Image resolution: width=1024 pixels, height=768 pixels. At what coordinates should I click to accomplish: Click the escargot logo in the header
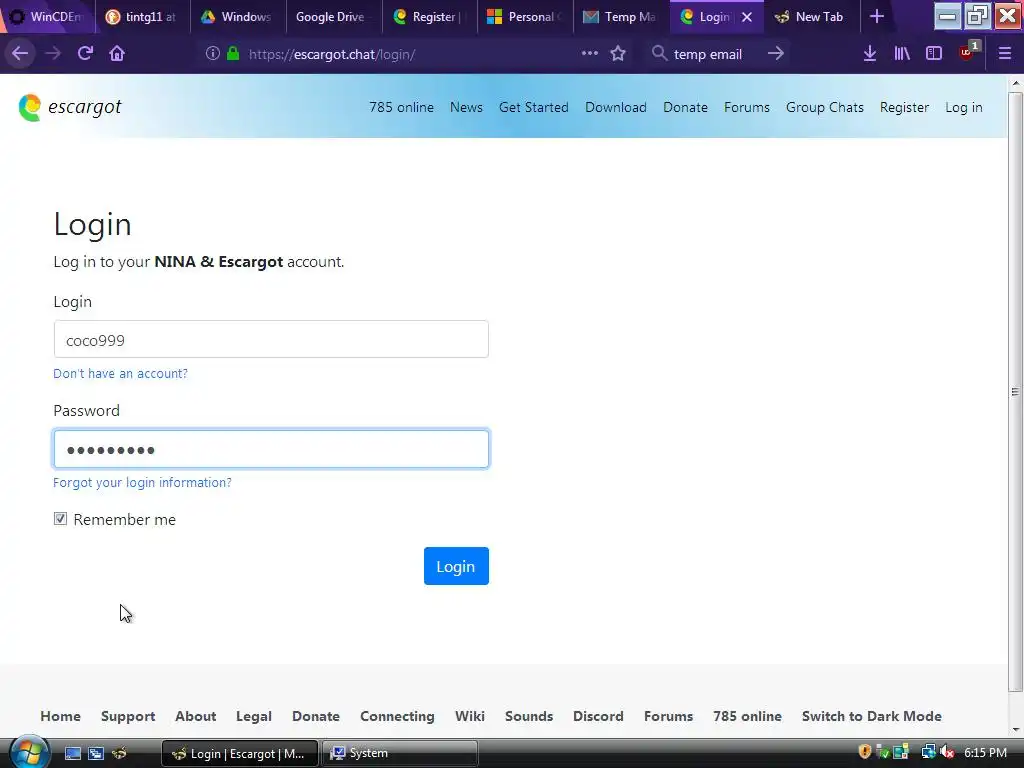pyautogui.click(x=70, y=107)
